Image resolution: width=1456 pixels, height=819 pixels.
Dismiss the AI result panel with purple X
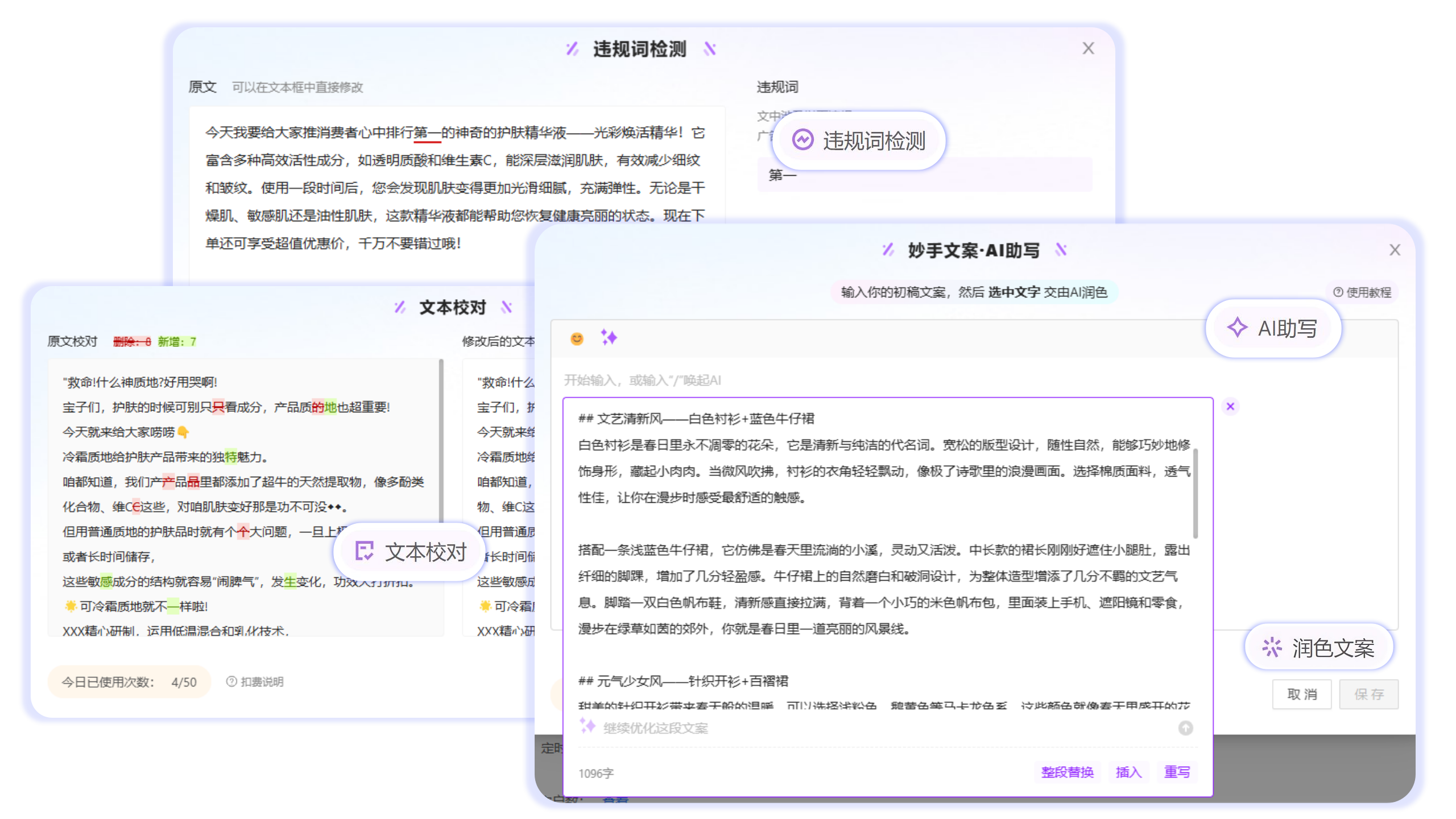point(1230,406)
